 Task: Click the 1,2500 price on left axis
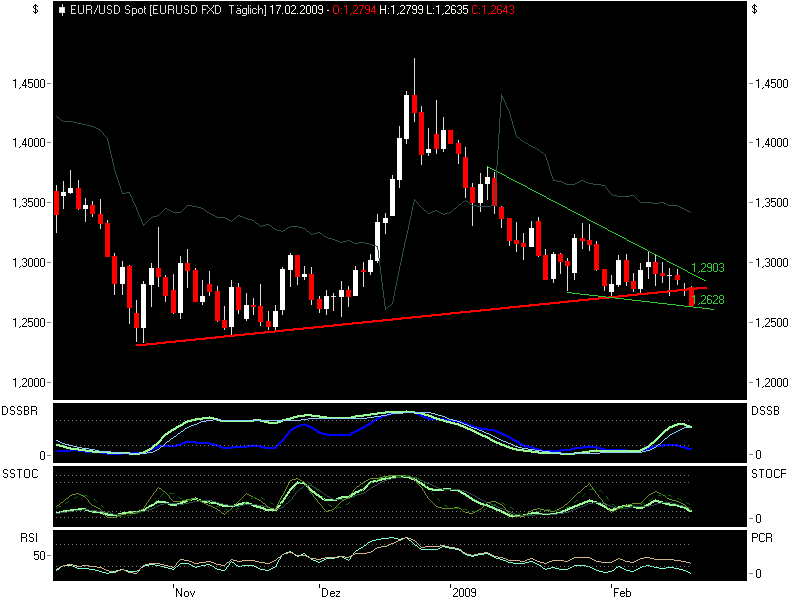[29, 323]
